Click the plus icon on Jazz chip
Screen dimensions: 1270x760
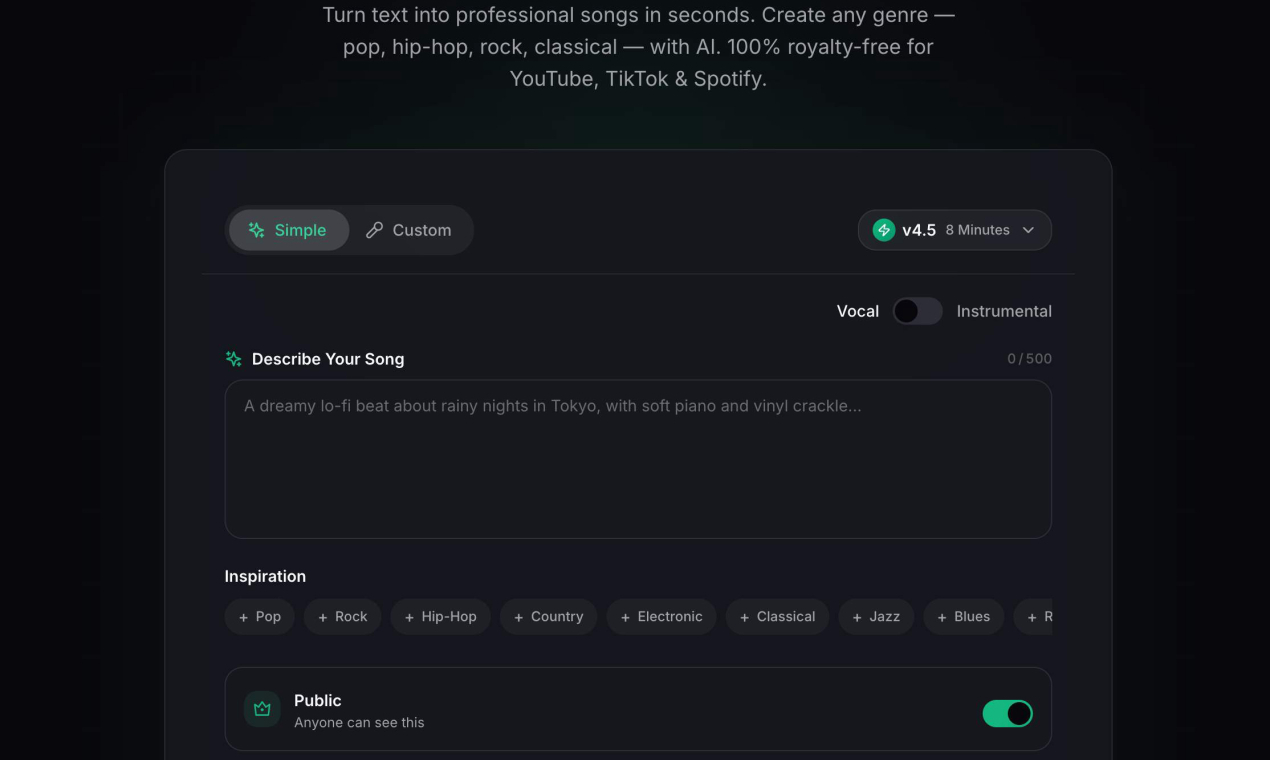pos(857,618)
